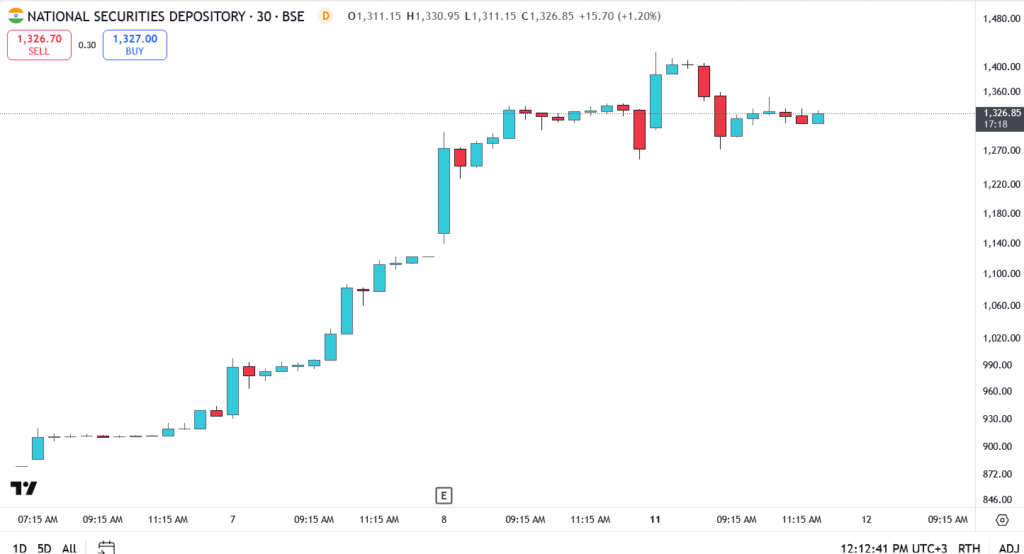Screen dimensions: 1024x554
Task: Click date 8 on the time axis
Action: (x=444, y=520)
